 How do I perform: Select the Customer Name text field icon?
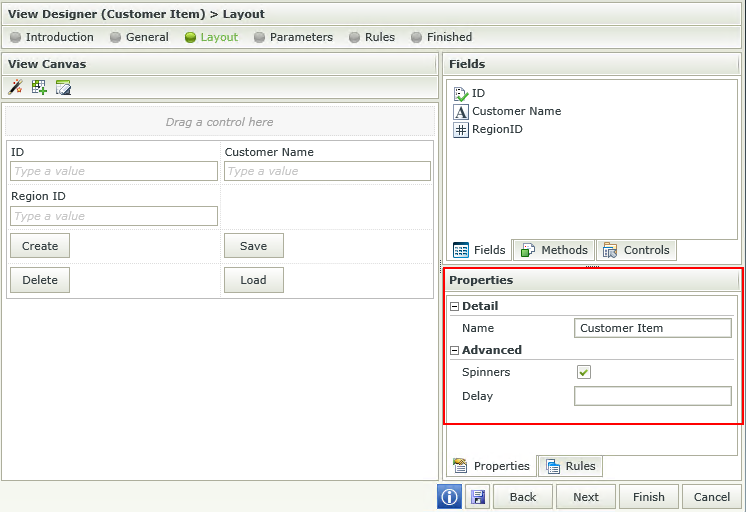(x=461, y=112)
